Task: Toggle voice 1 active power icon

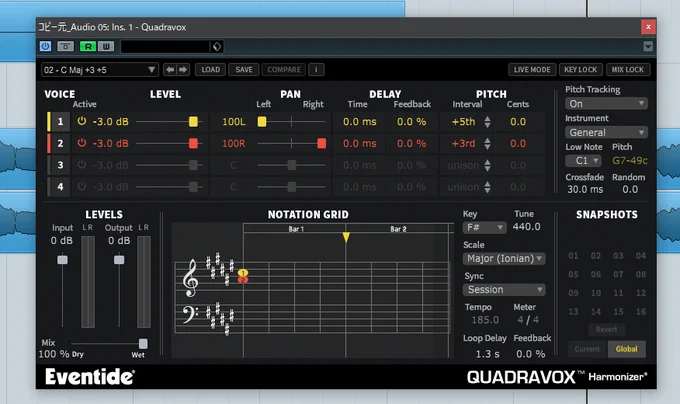Action: tap(82, 121)
